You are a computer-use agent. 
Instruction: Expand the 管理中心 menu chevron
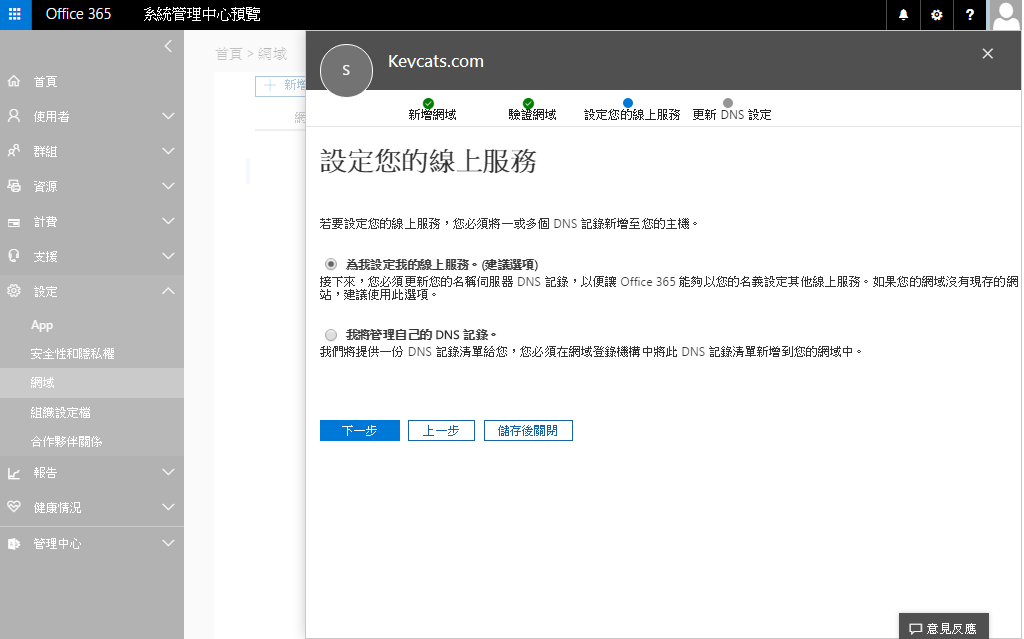coord(168,543)
